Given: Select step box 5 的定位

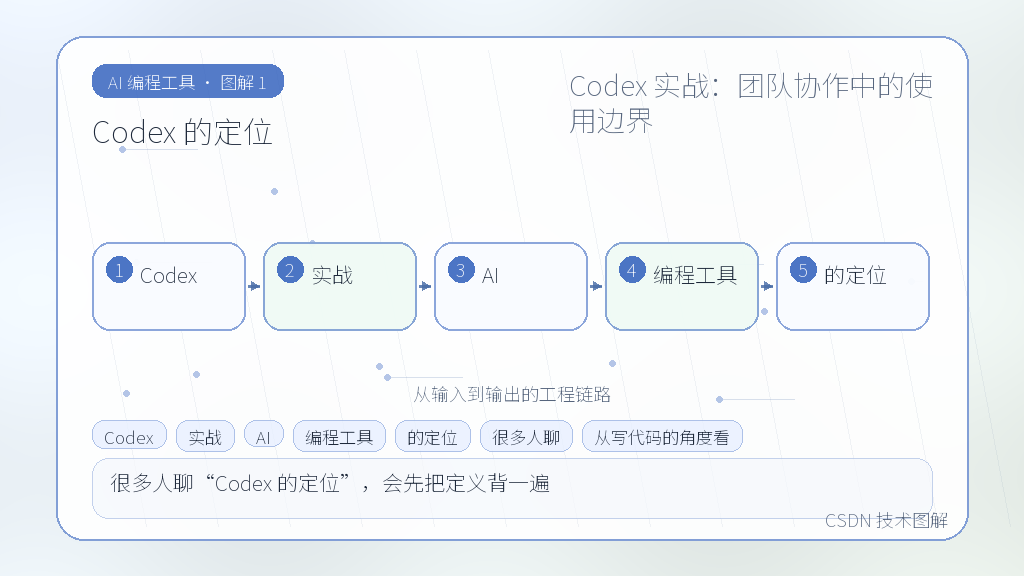Looking at the screenshot, I should (853, 286).
